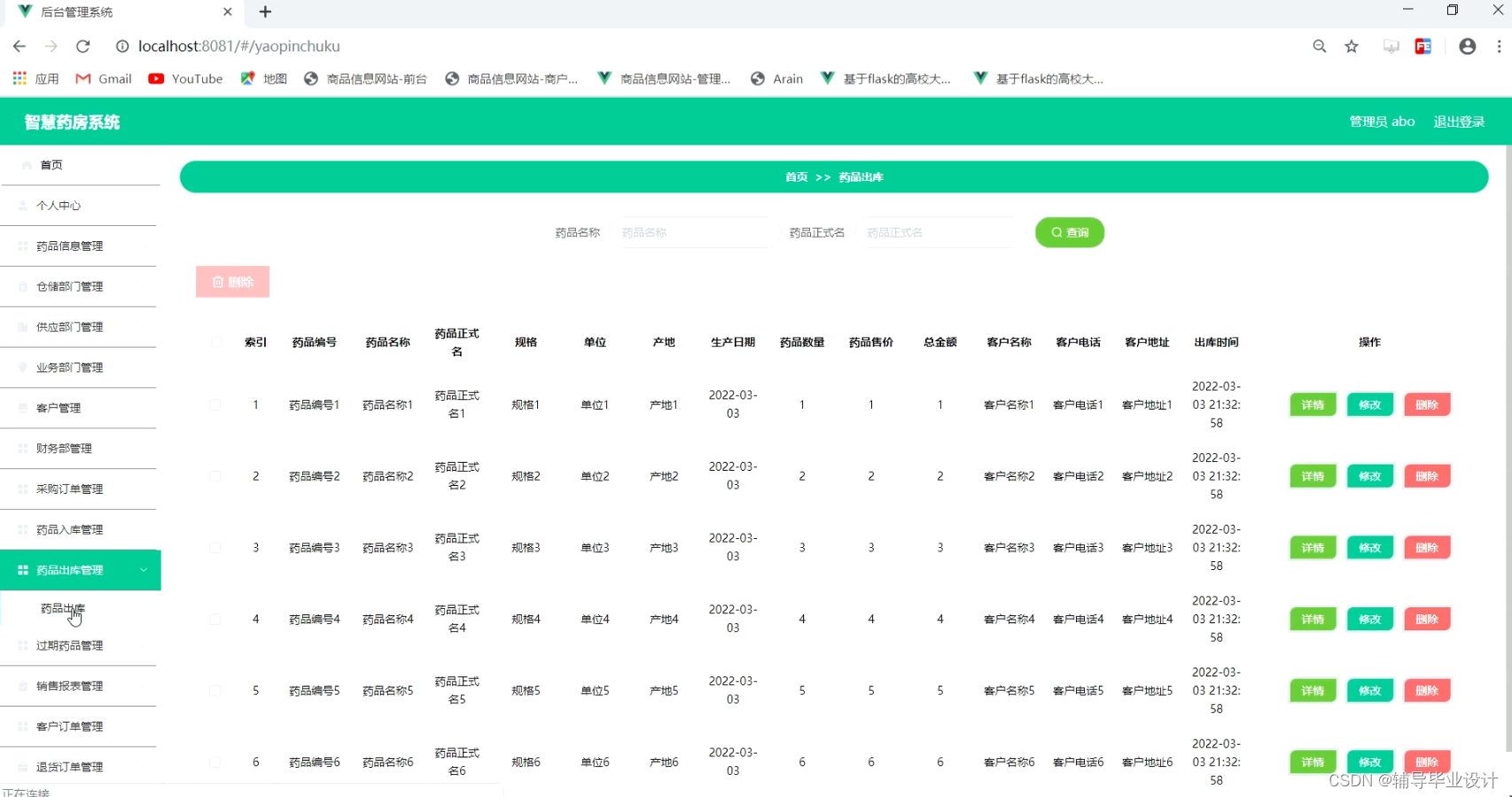Click the 药品正式名 search input

pos(941,232)
